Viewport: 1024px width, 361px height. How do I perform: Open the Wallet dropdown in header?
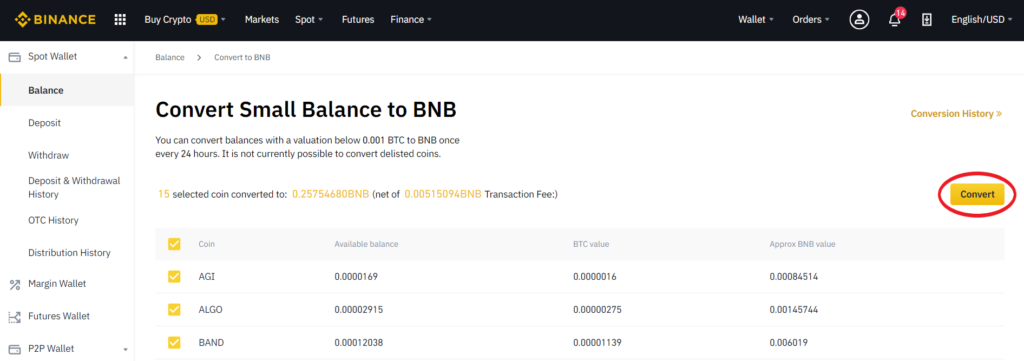(756, 20)
